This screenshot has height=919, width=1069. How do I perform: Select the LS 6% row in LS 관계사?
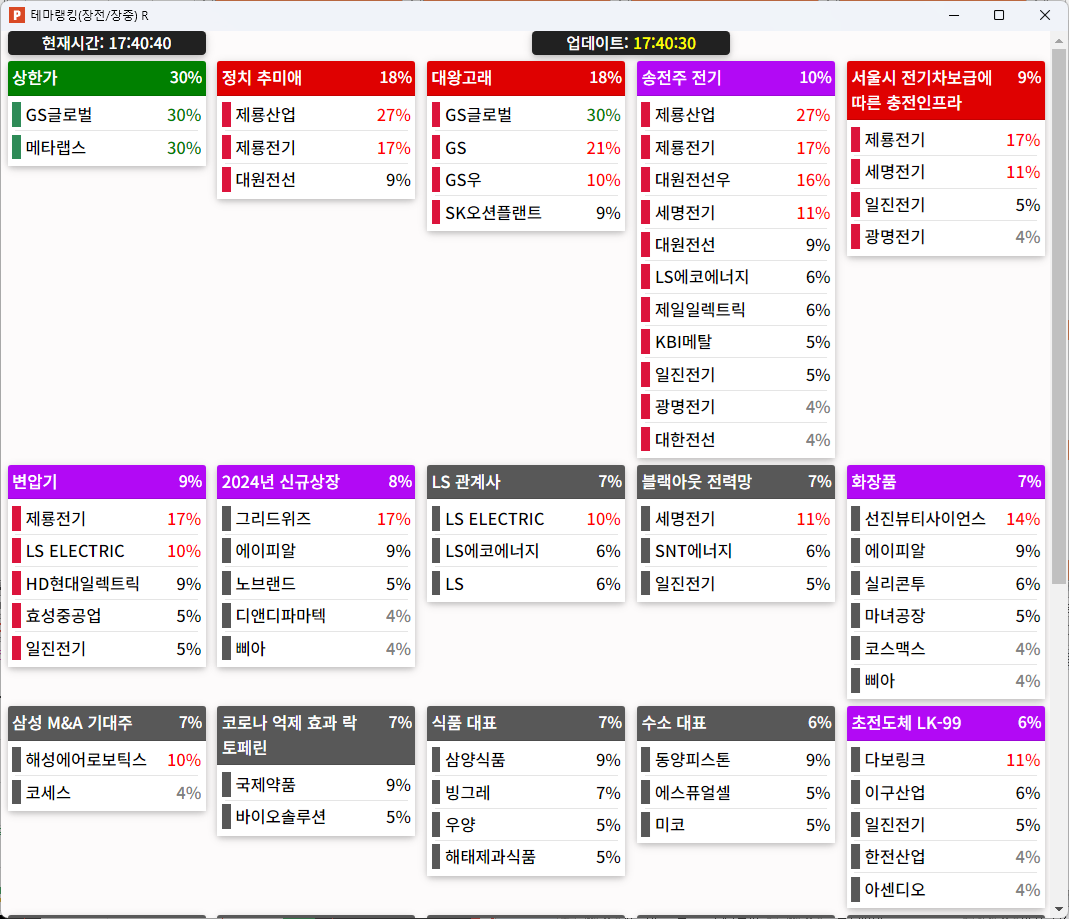tap(526, 584)
